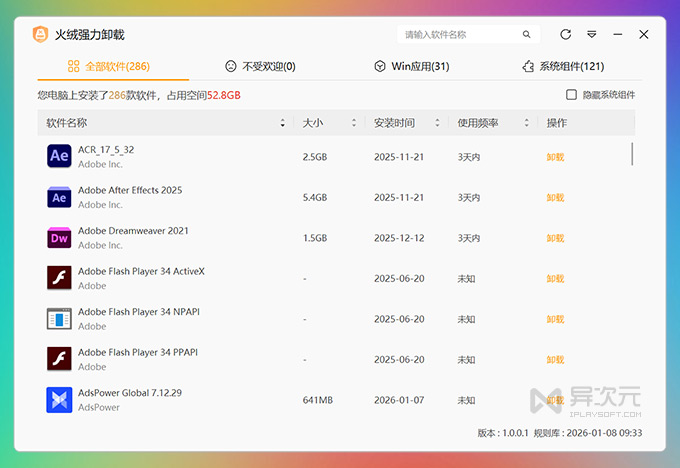Screen dimensions: 680x468
Task: Click the 规则库 2026-01-08 09:33 text
Action: pyautogui.click(x=588, y=433)
